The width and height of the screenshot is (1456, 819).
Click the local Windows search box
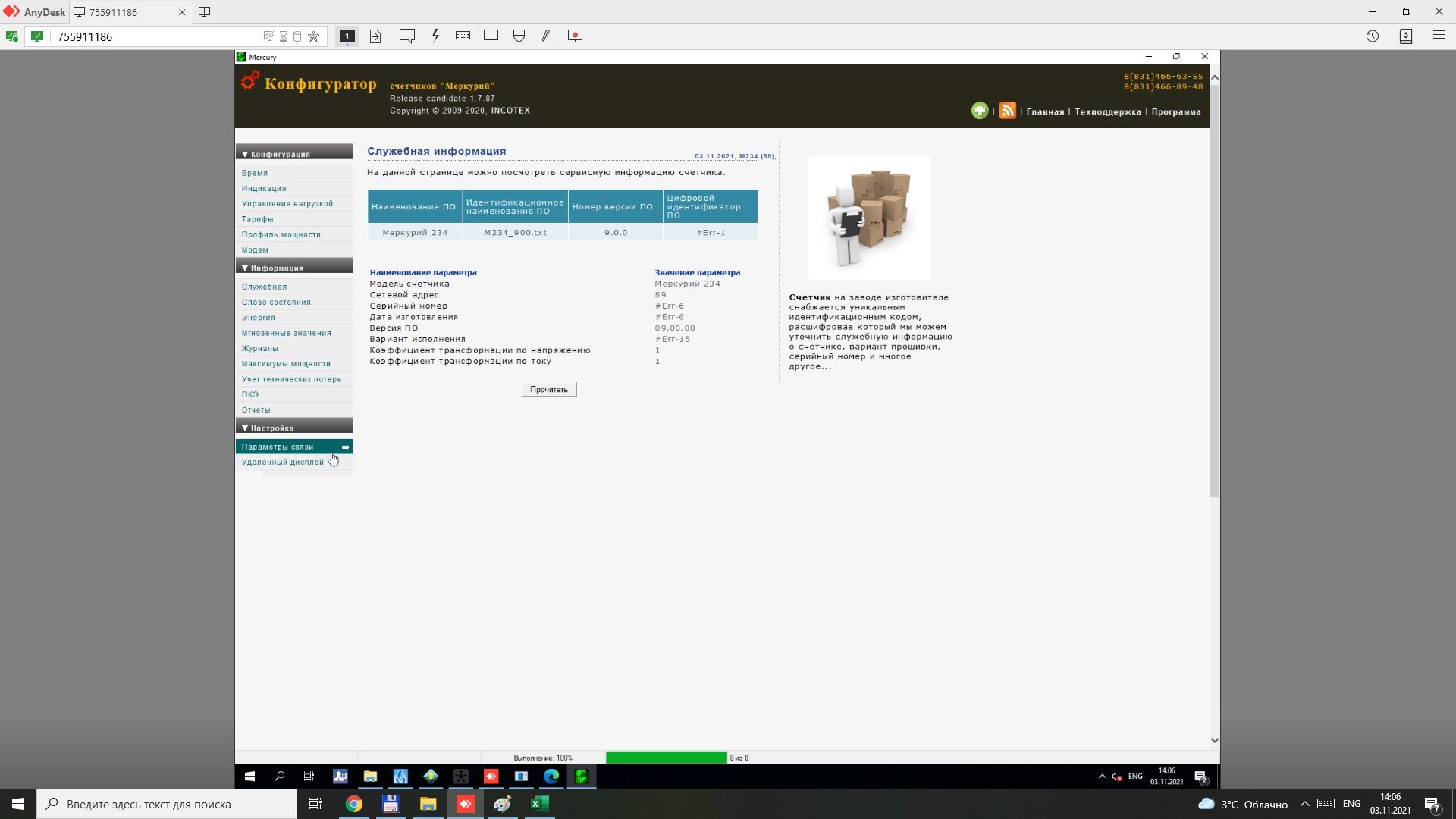pyautogui.click(x=167, y=804)
